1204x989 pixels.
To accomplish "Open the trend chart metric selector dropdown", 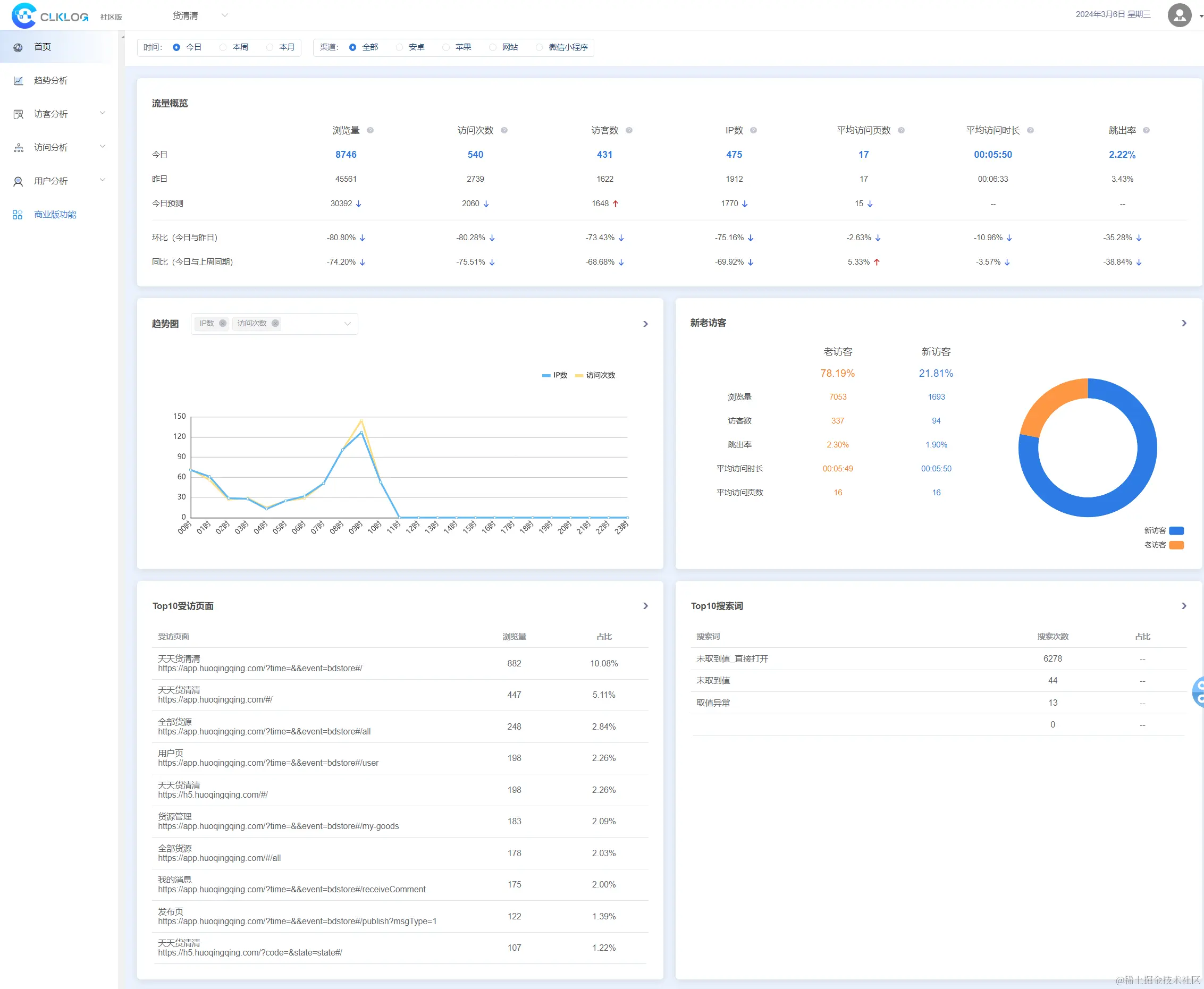I will click(347, 324).
